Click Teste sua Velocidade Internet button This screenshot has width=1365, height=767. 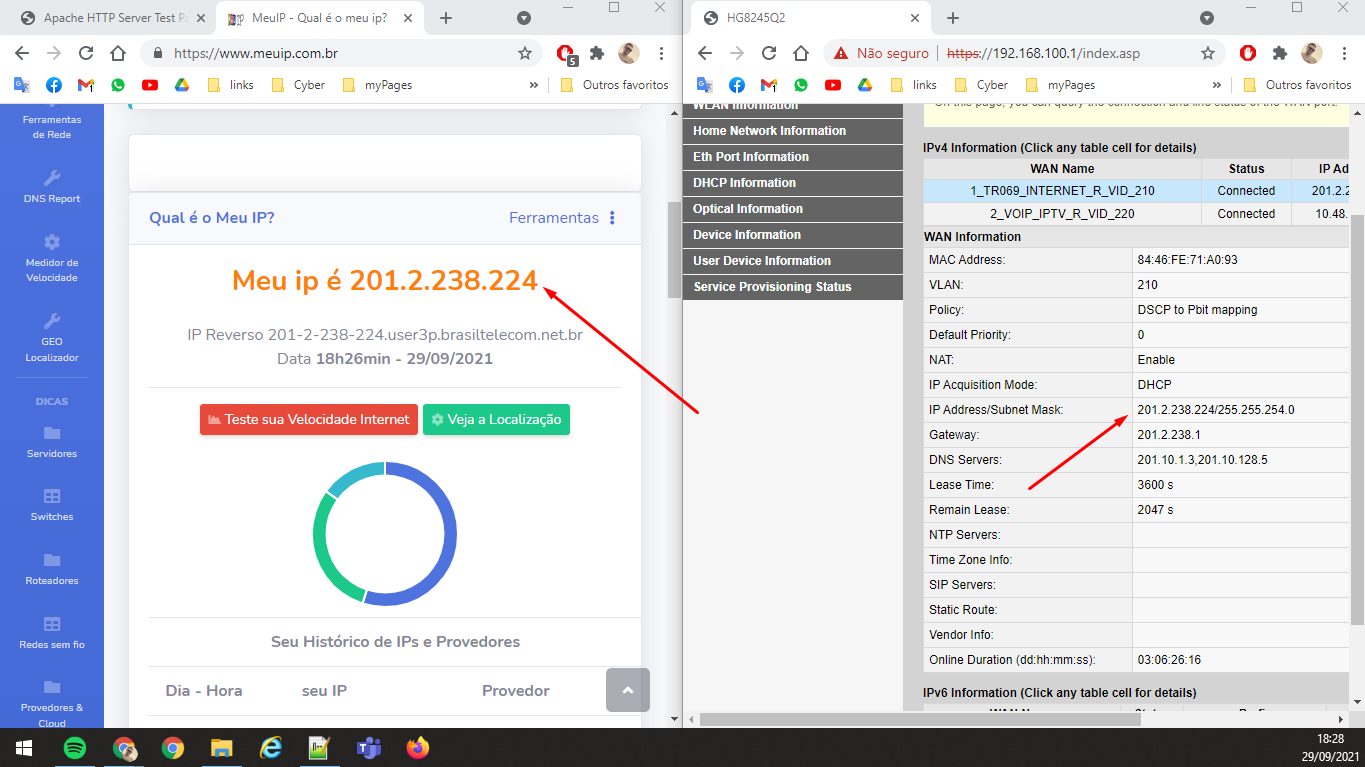[308, 420]
